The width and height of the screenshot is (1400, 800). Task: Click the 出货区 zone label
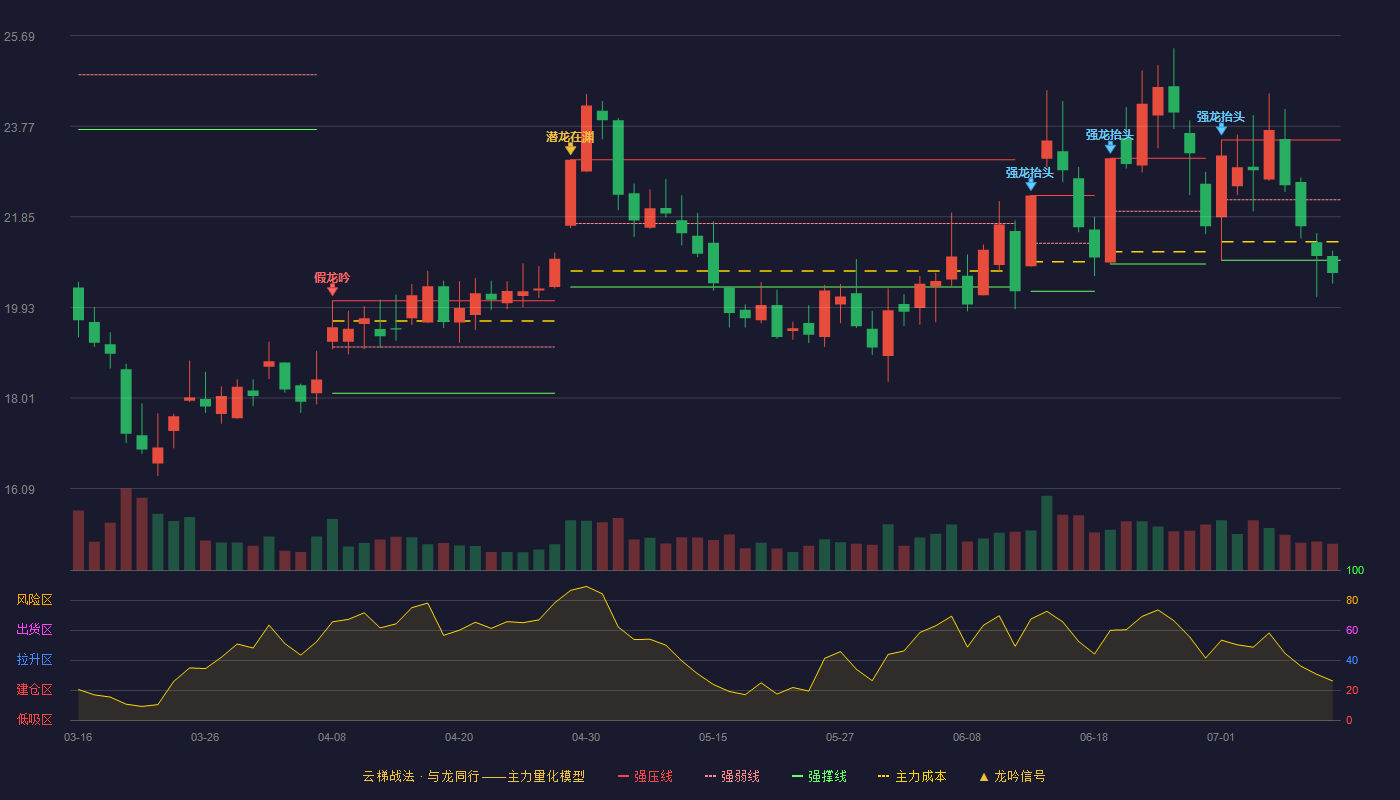click(34, 630)
